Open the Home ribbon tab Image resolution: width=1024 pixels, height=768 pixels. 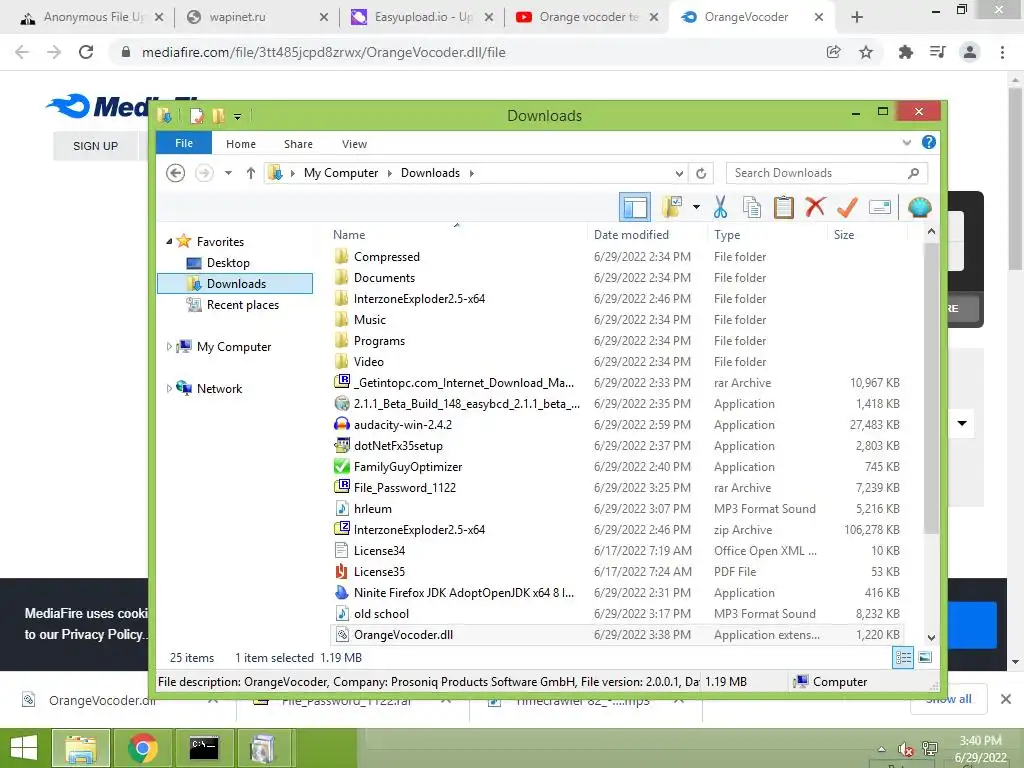240,144
